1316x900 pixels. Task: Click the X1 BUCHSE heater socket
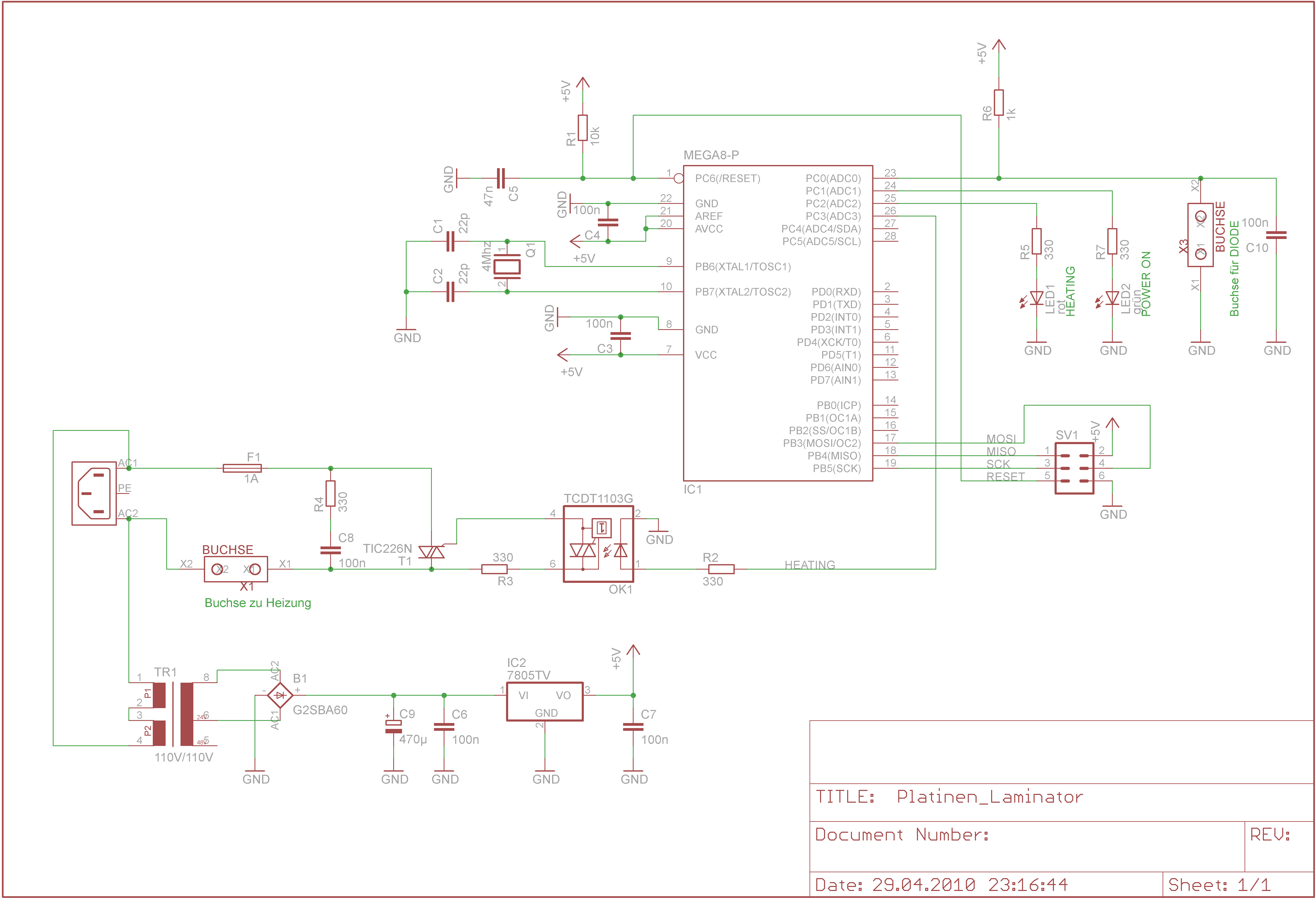point(236,569)
